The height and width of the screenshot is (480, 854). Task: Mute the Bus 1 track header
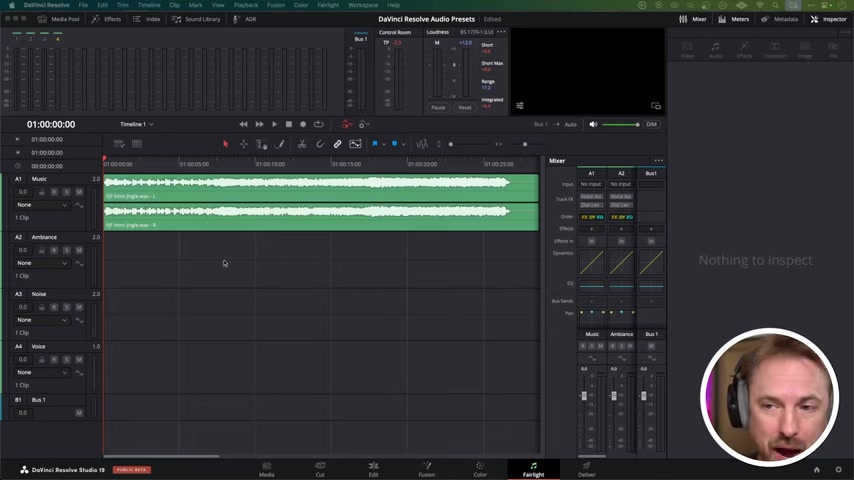click(79, 413)
